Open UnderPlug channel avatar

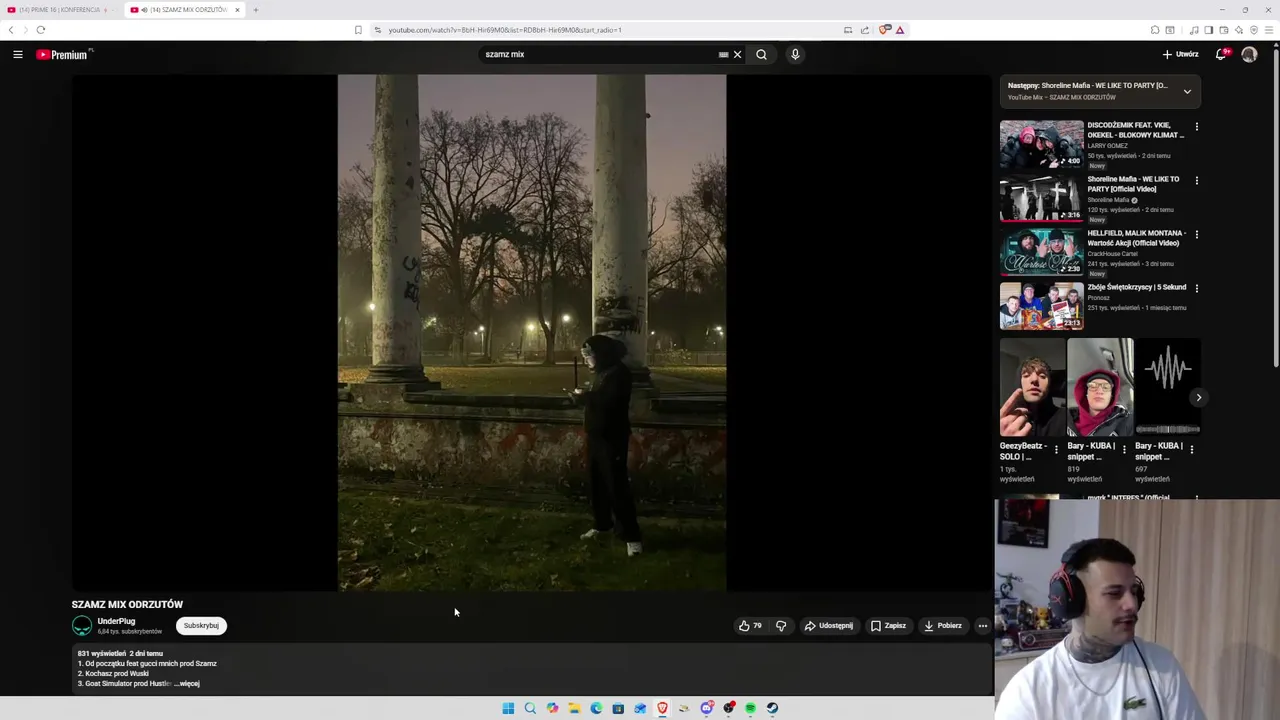82,626
